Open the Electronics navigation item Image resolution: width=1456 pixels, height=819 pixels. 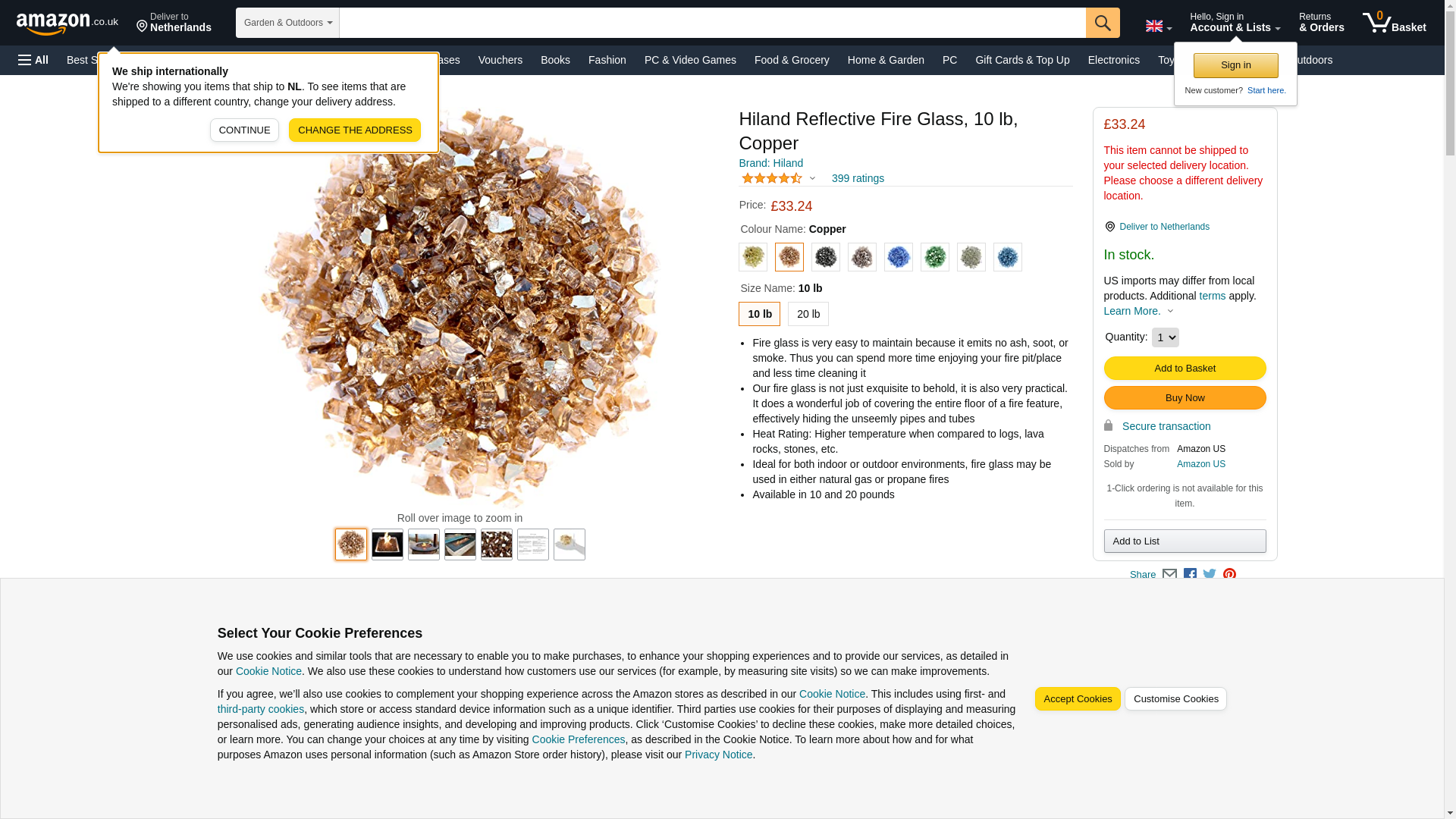pyautogui.click(x=1113, y=60)
